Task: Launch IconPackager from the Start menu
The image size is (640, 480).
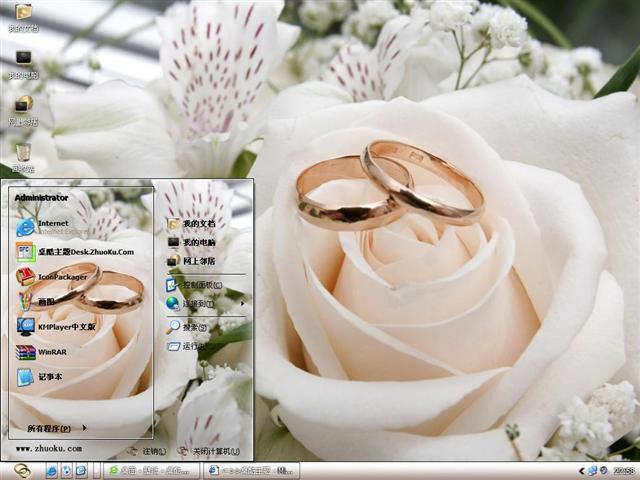Action: tap(52, 276)
